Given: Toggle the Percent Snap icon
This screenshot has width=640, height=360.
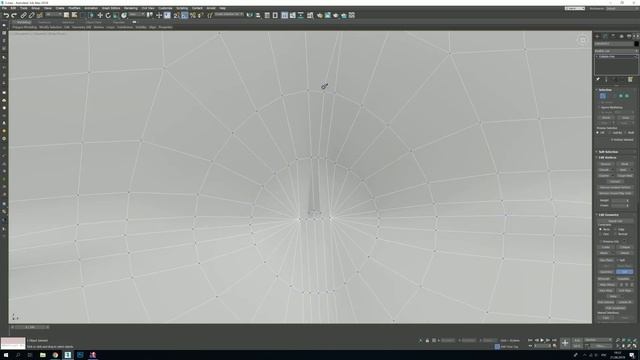Looking at the screenshot, I should pyautogui.click(x=193, y=15).
